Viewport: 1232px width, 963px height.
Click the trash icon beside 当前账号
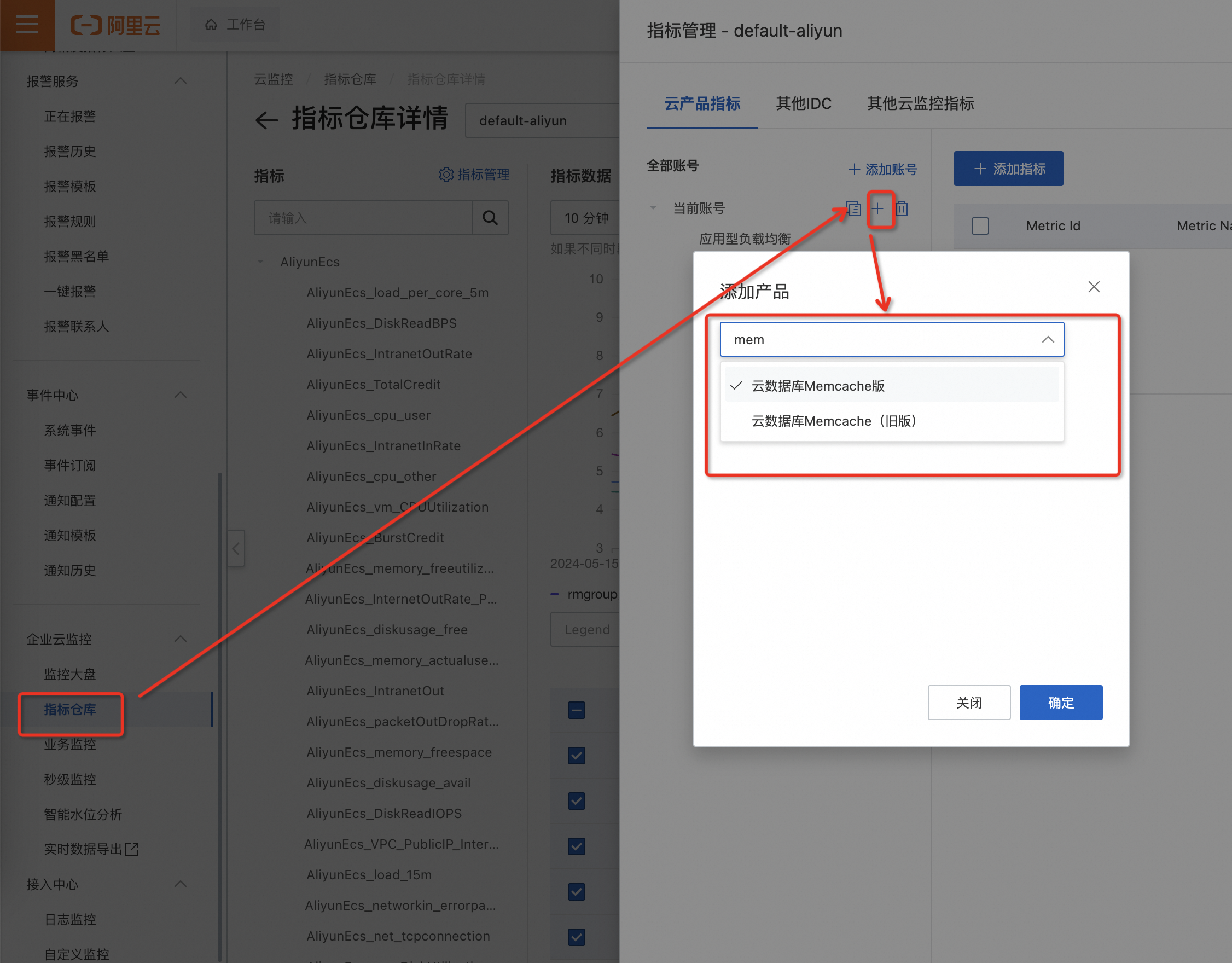902,208
